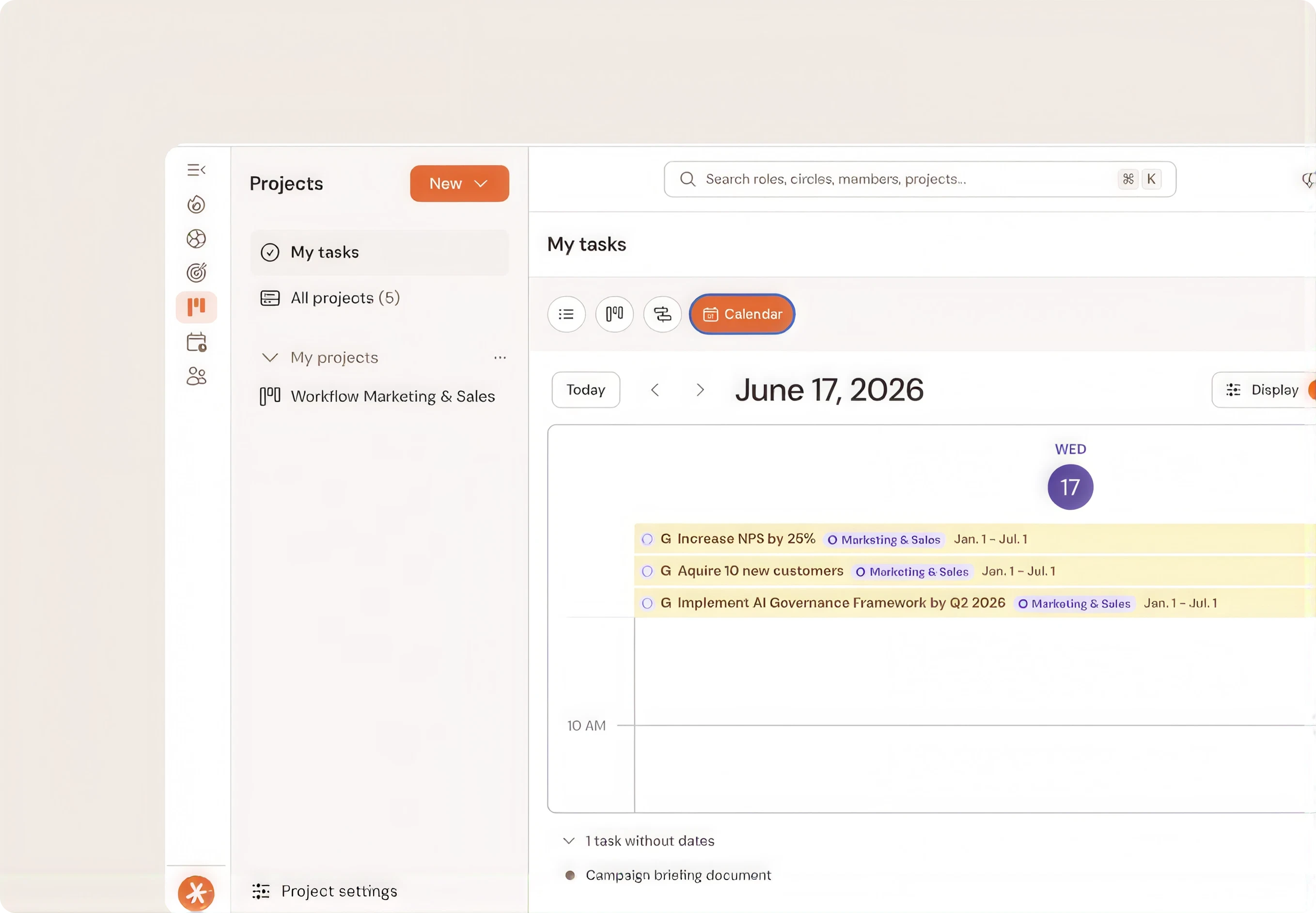Select My tasks in Projects panel
Viewport: 1316px width, 913px height.
(379, 252)
